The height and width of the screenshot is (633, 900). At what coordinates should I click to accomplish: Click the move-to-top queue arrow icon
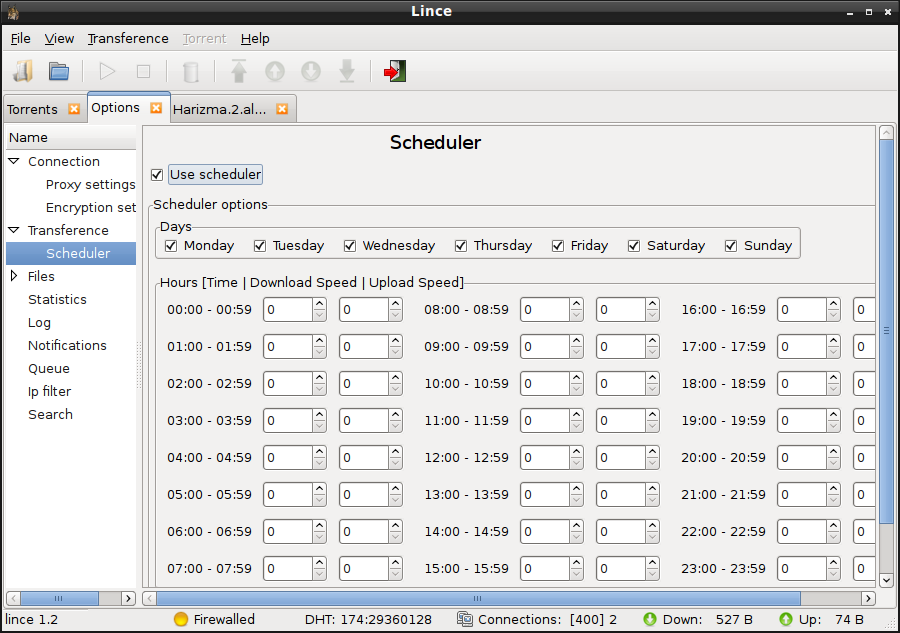(x=239, y=71)
